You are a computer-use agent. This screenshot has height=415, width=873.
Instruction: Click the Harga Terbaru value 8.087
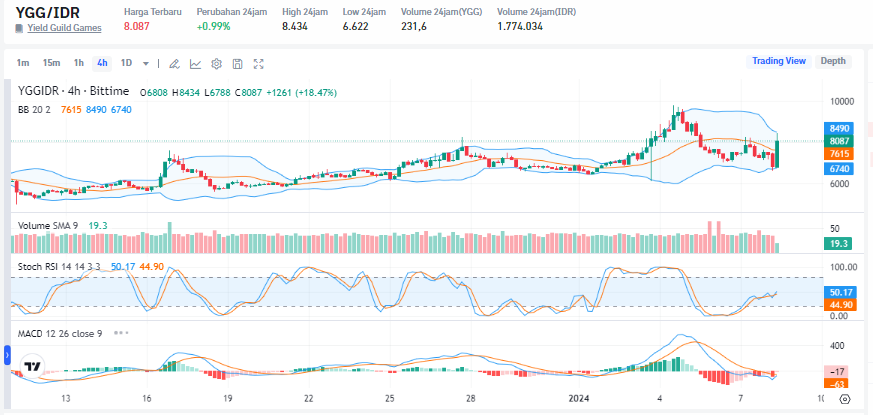[x=137, y=26]
